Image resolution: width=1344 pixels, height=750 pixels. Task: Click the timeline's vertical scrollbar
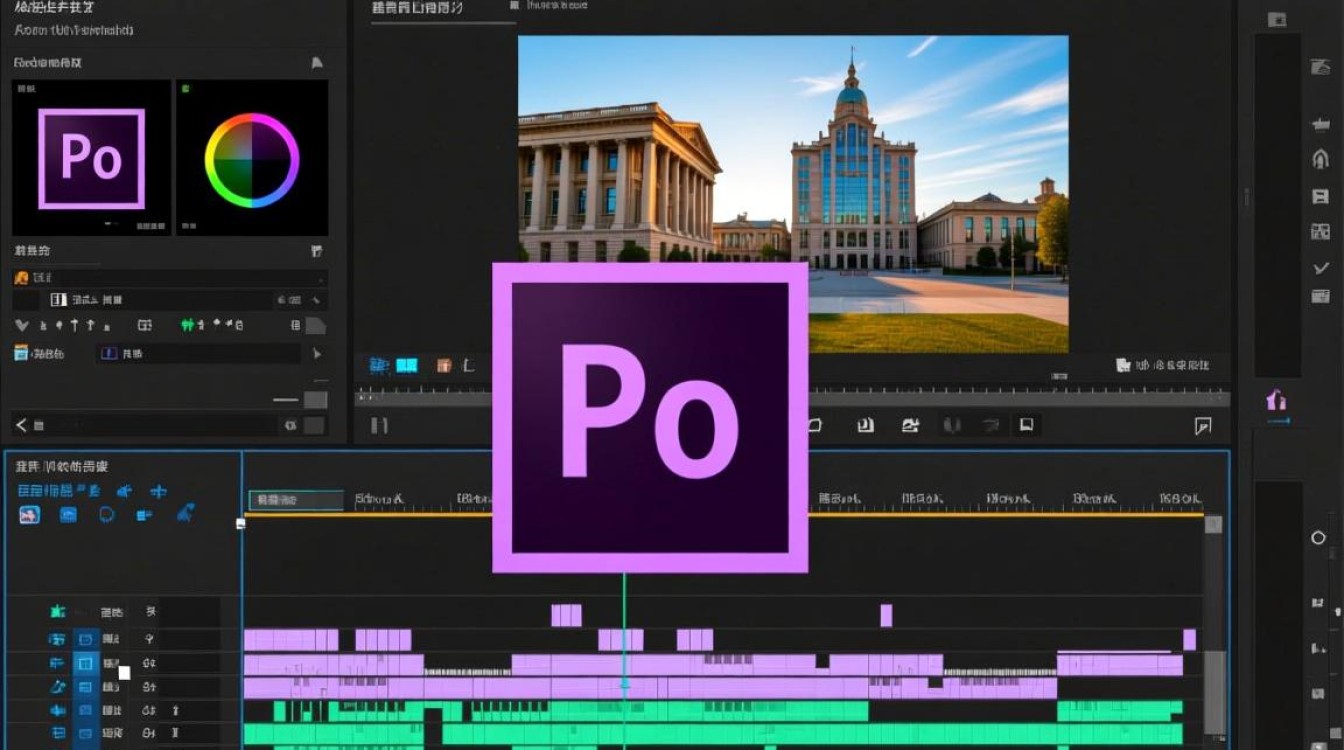1214,630
